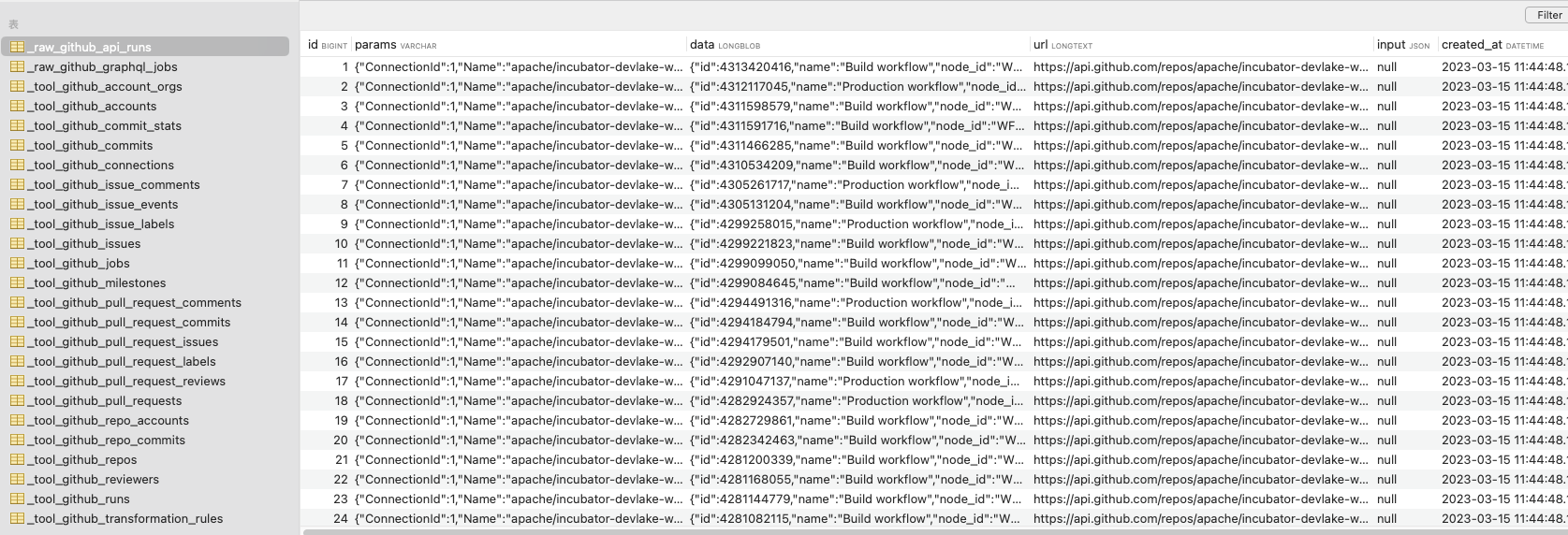This screenshot has height=535, width=1568.
Task: Click table icon of _raw_github_graphql_jobs
Action: pyautogui.click(x=17, y=66)
